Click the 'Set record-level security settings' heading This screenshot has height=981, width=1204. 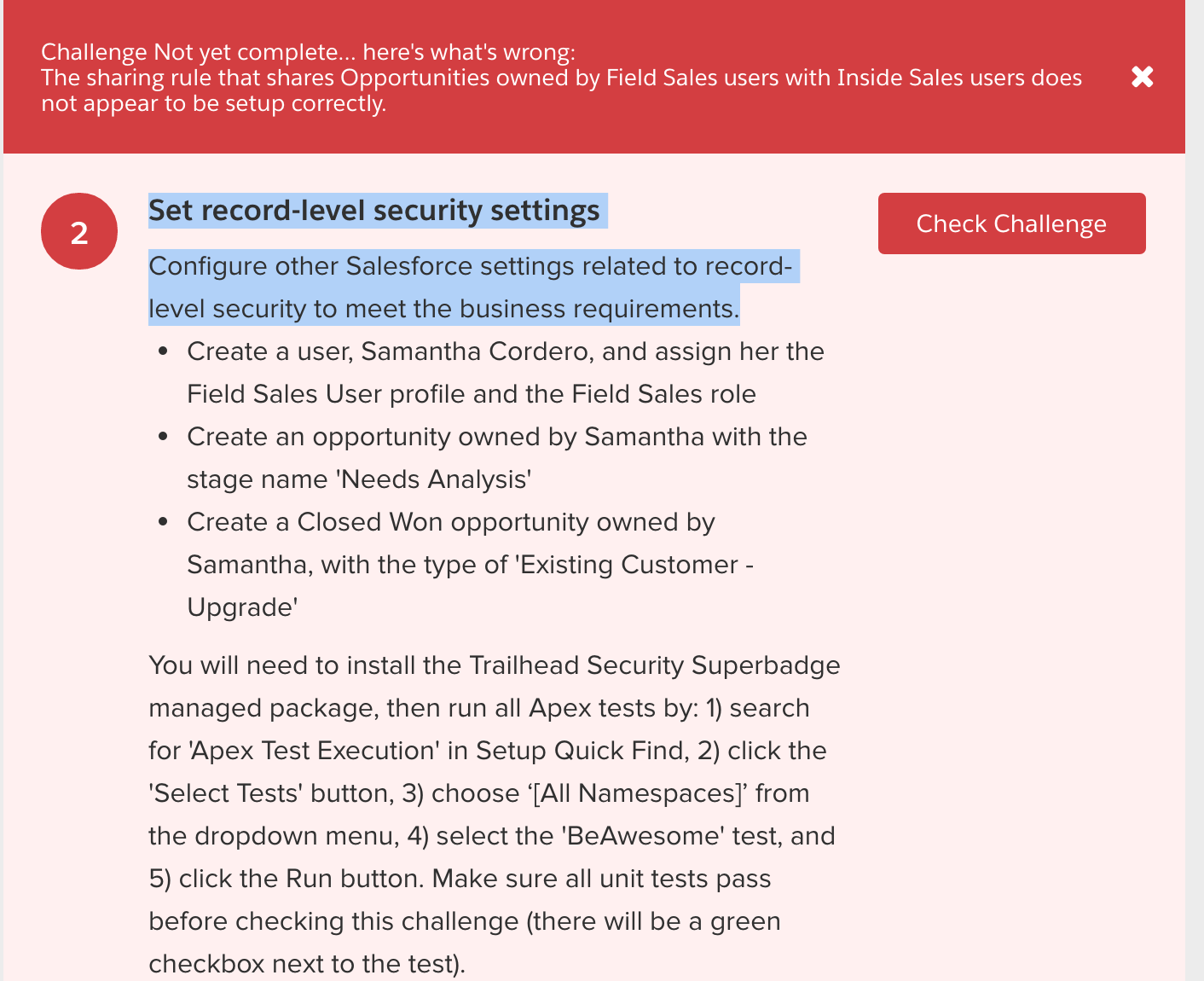pyautogui.click(x=374, y=211)
